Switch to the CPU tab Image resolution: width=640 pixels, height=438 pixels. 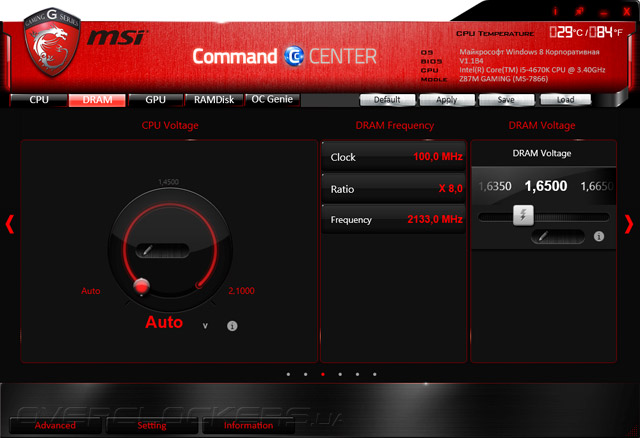pos(39,100)
